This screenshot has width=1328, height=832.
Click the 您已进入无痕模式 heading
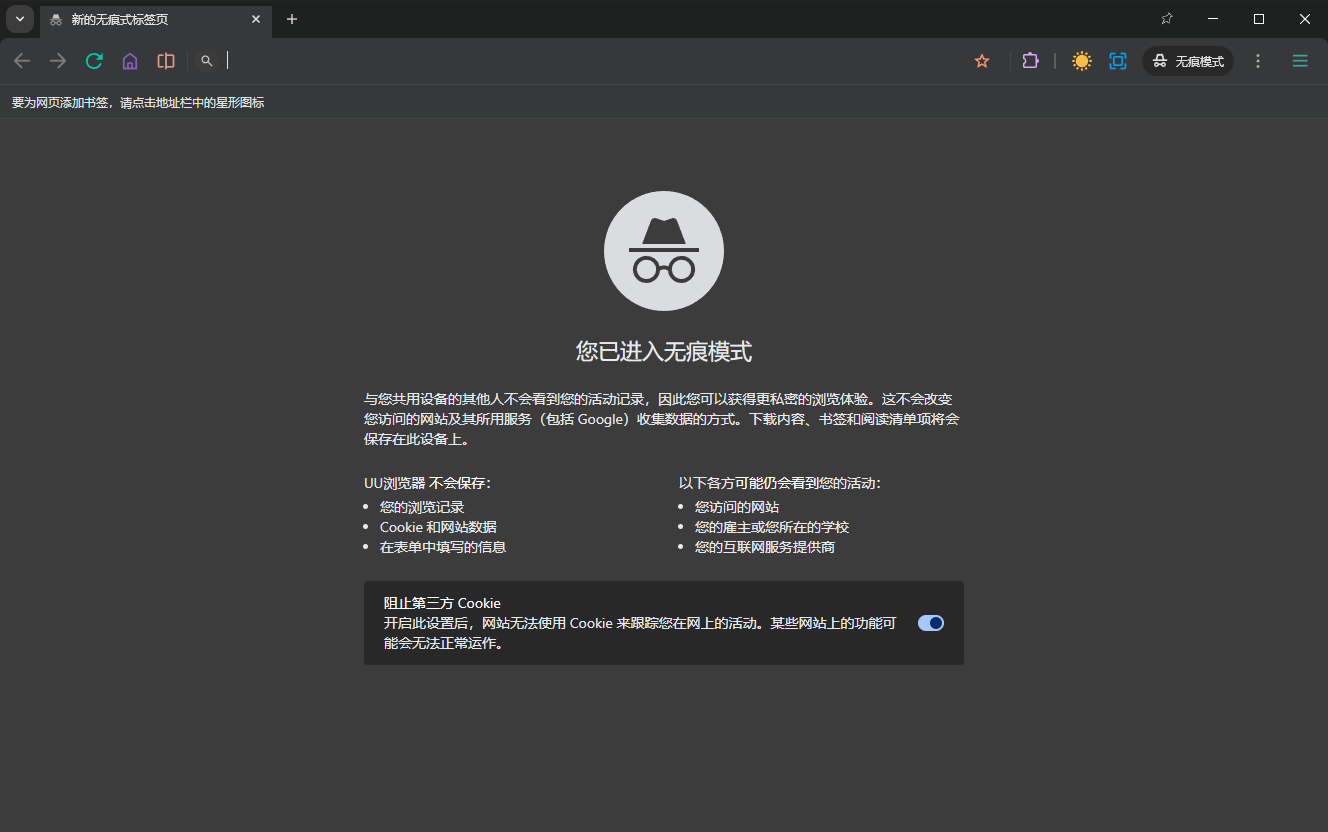pos(664,351)
